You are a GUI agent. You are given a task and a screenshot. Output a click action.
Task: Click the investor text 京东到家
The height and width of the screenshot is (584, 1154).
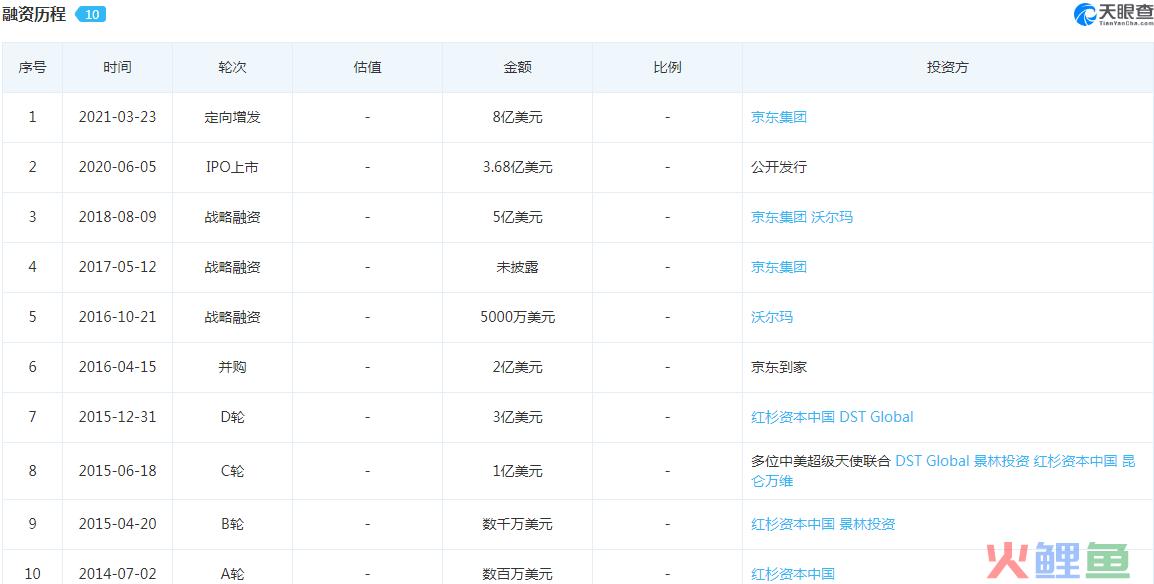tap(779, 366)
